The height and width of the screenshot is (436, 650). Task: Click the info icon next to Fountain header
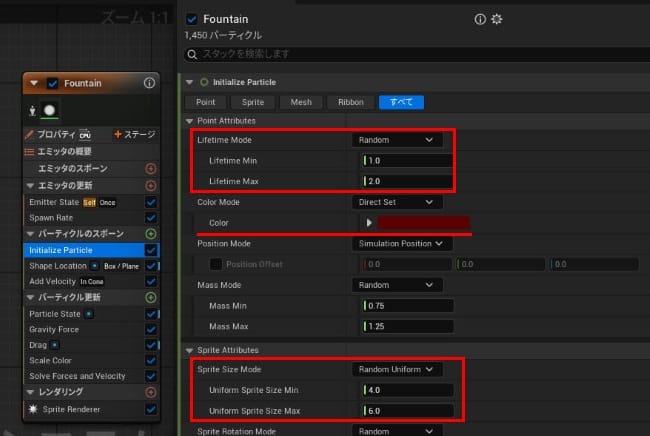[x=480, y=19]
